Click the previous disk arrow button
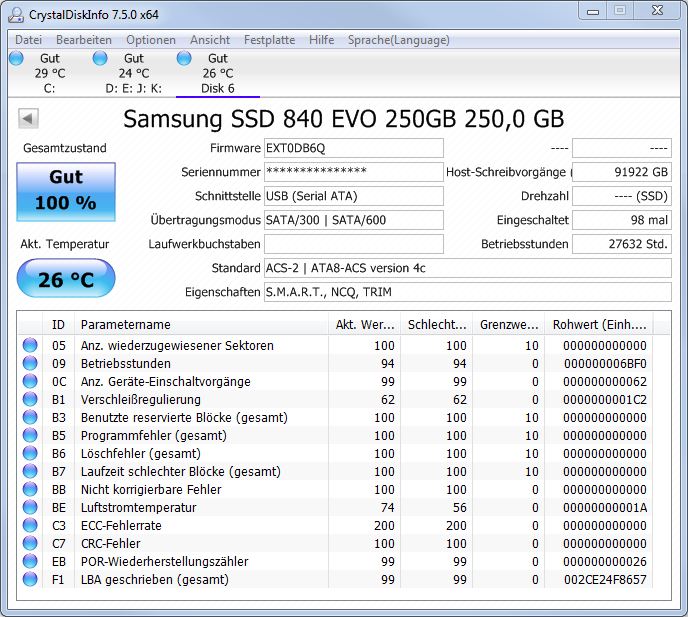Image resolution: width=688 pixels, height=617 pixels. coord(29,118)
